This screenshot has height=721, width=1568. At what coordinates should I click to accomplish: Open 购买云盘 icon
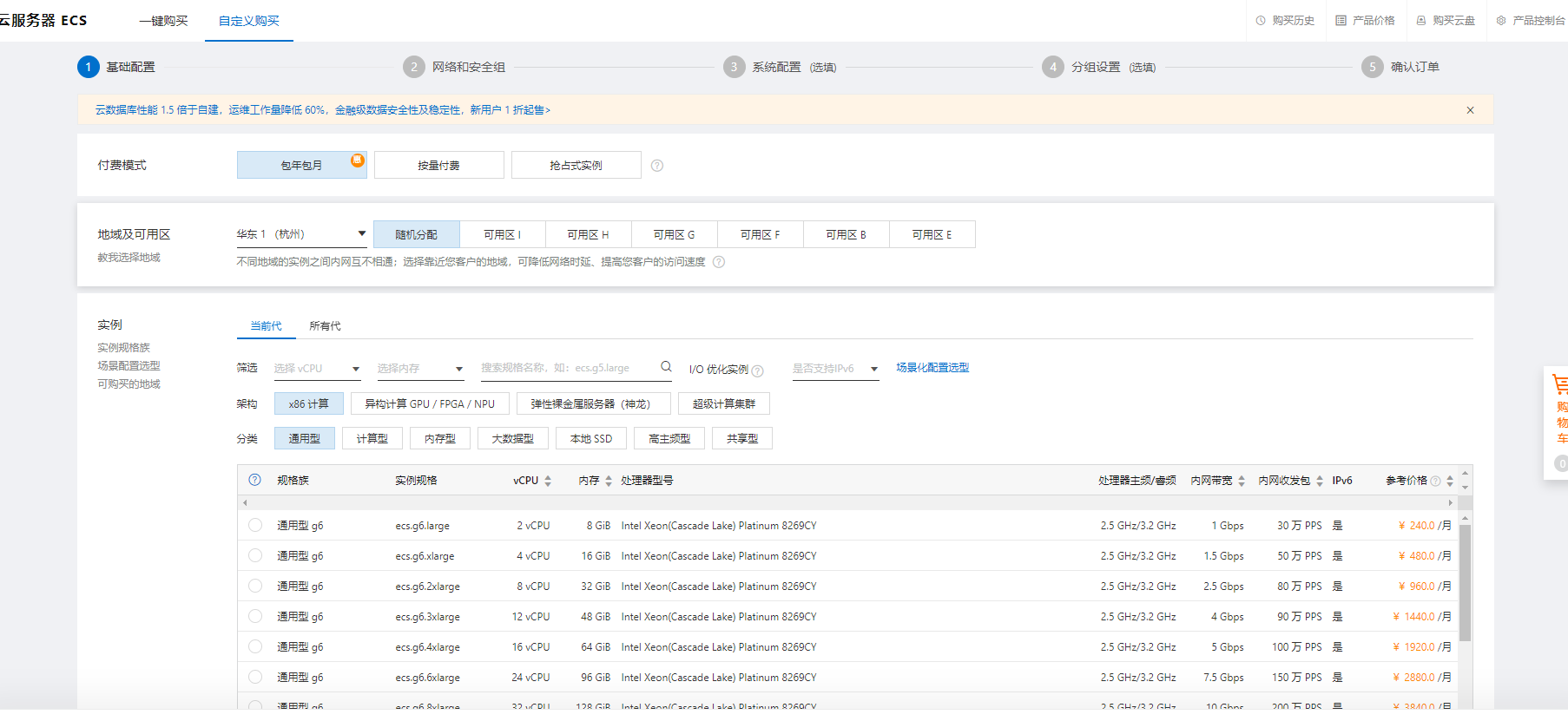coord(1421,20)
